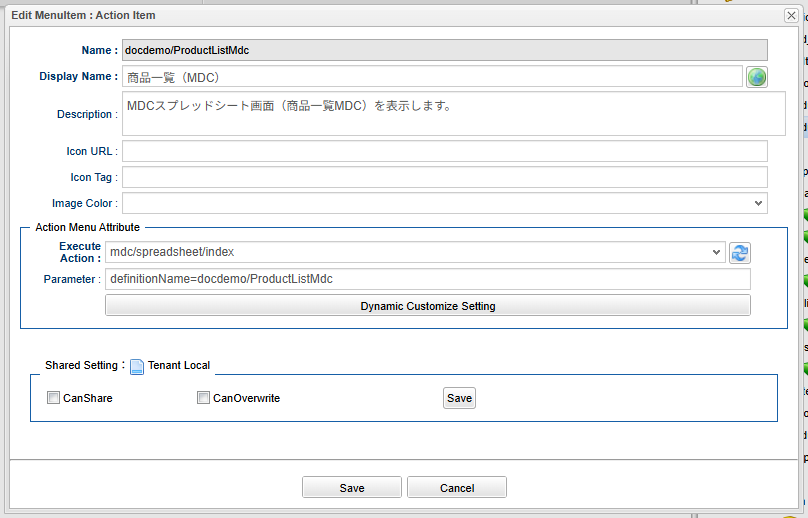
Task: Click the Tenant Local label
Action: [x=179, y=365]
